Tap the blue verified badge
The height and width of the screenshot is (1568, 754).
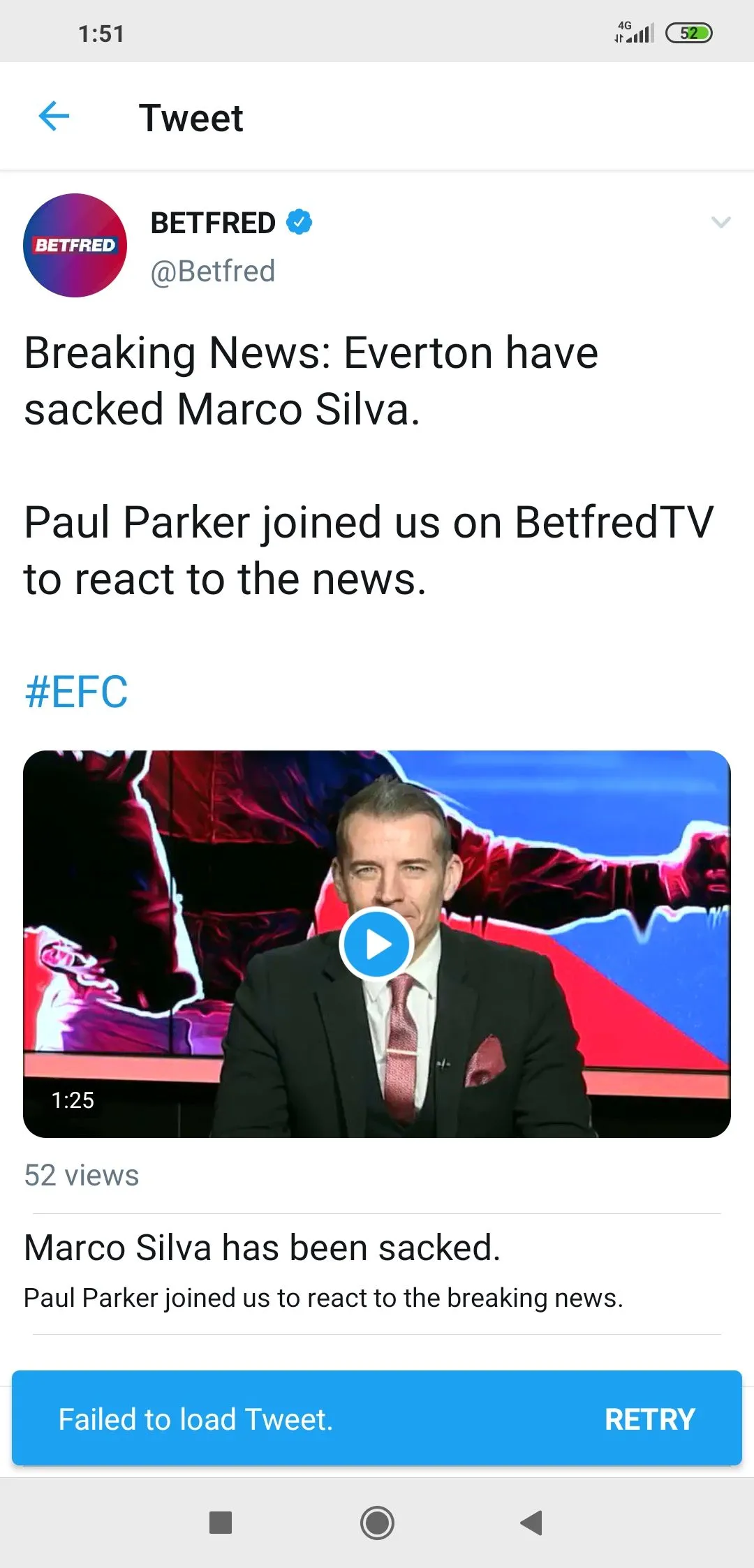click(x=300, y=222)
